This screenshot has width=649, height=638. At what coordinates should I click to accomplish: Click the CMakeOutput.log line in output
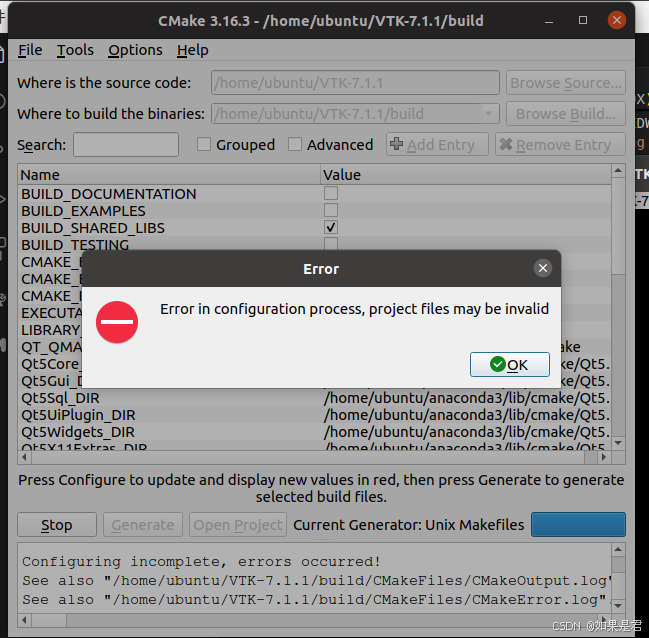[x=317, y=580]
